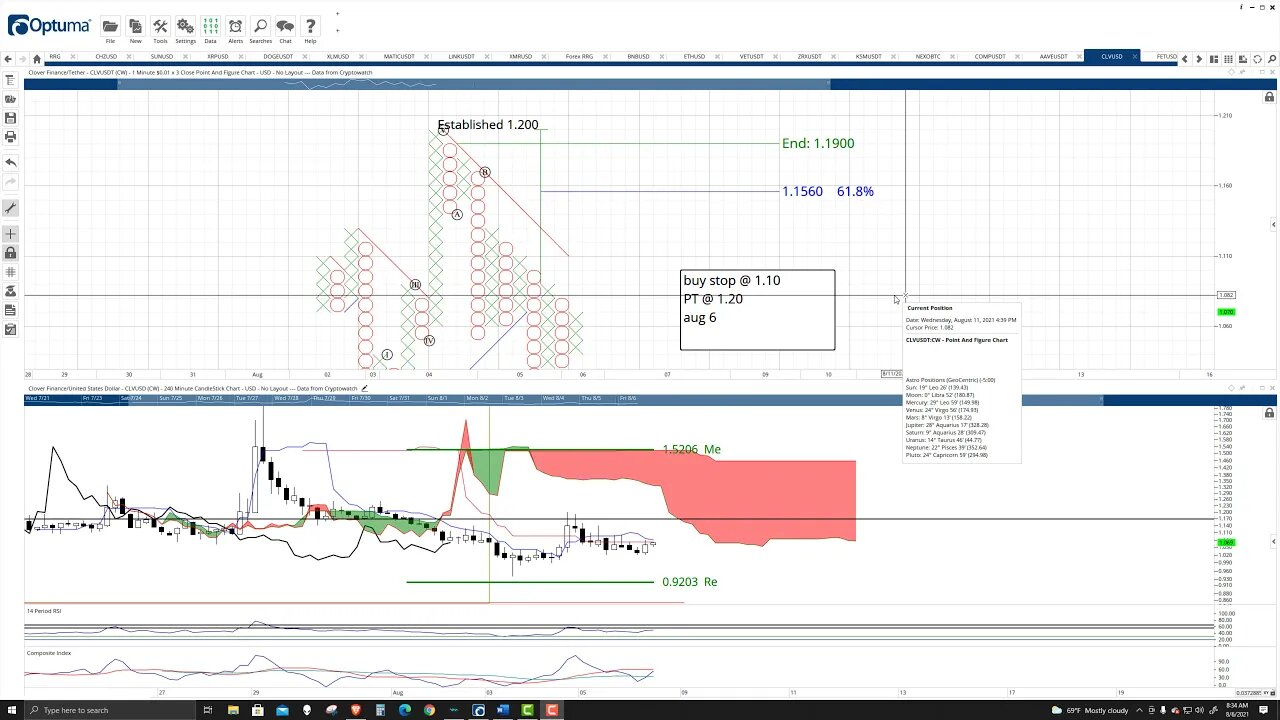This screenshot has width=1280, height=720.
Task: Click the search magnifier at tab bar end
Action: 1271,58
